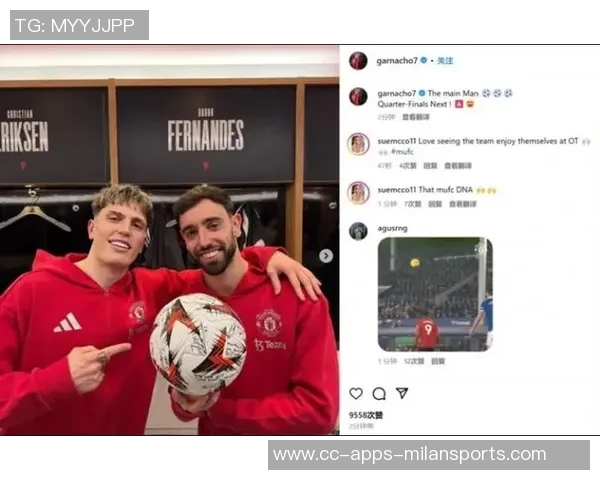The image size is (600, 480).
Task: Open suemcco11 avatar on 'That mufc DNA' comment
Action: pyautogui.click(x=358, y=193)
